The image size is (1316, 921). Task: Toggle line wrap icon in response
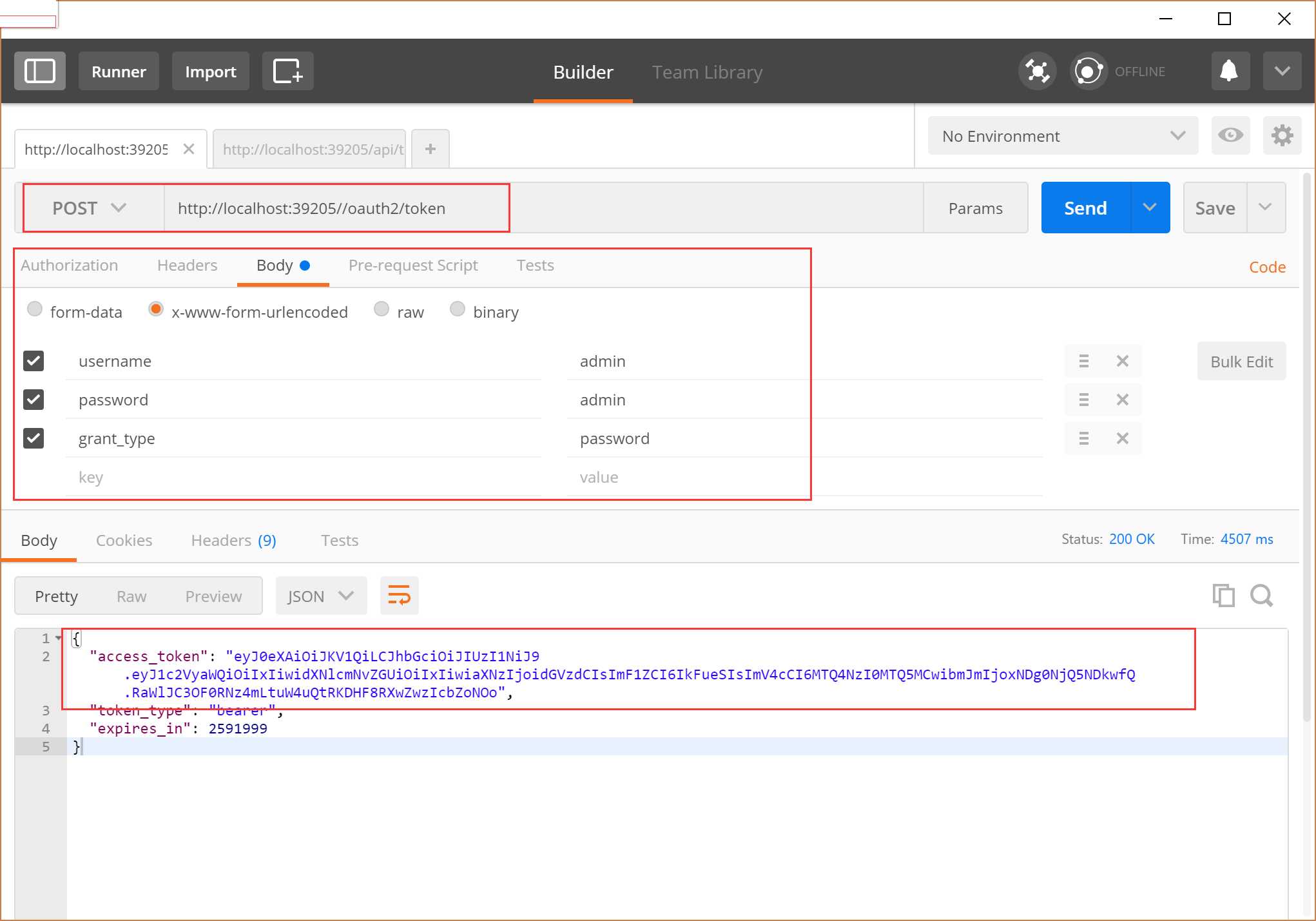(400, 596)
